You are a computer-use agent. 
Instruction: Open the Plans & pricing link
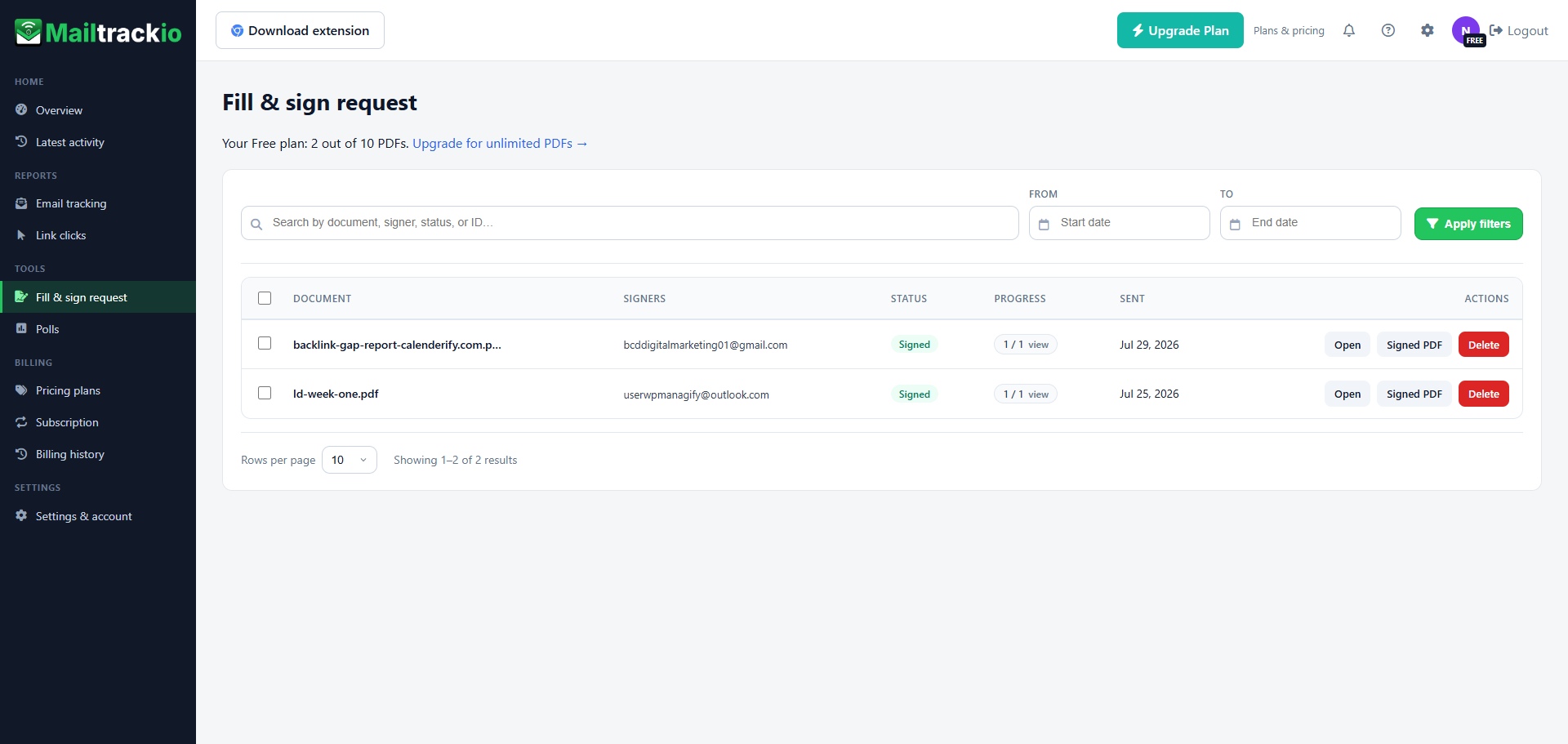pyautogui.click(x=1289, y=30)
